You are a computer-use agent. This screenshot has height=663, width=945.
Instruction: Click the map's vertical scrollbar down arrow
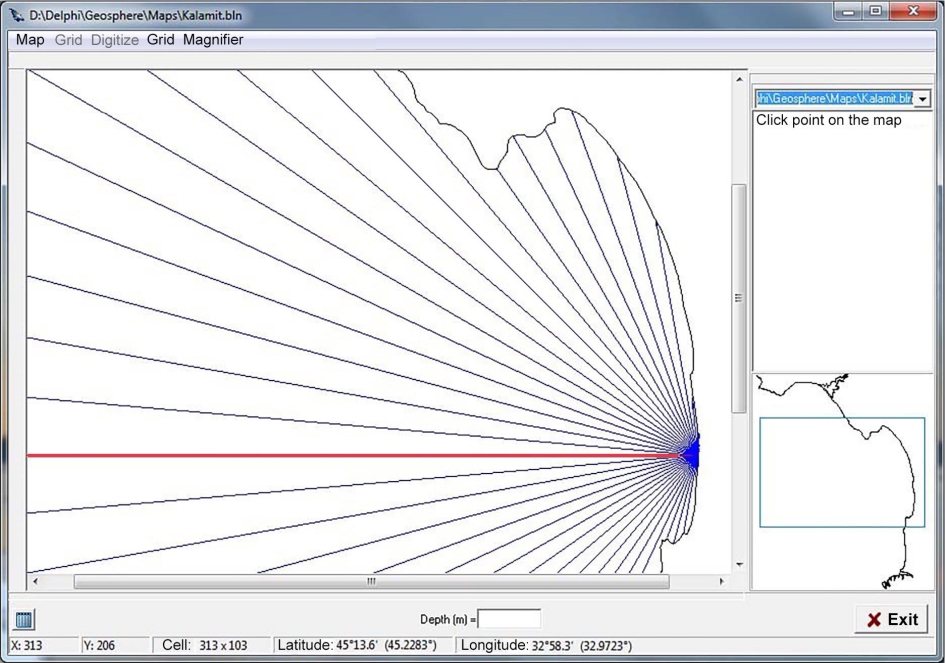(x=740, y=565)
